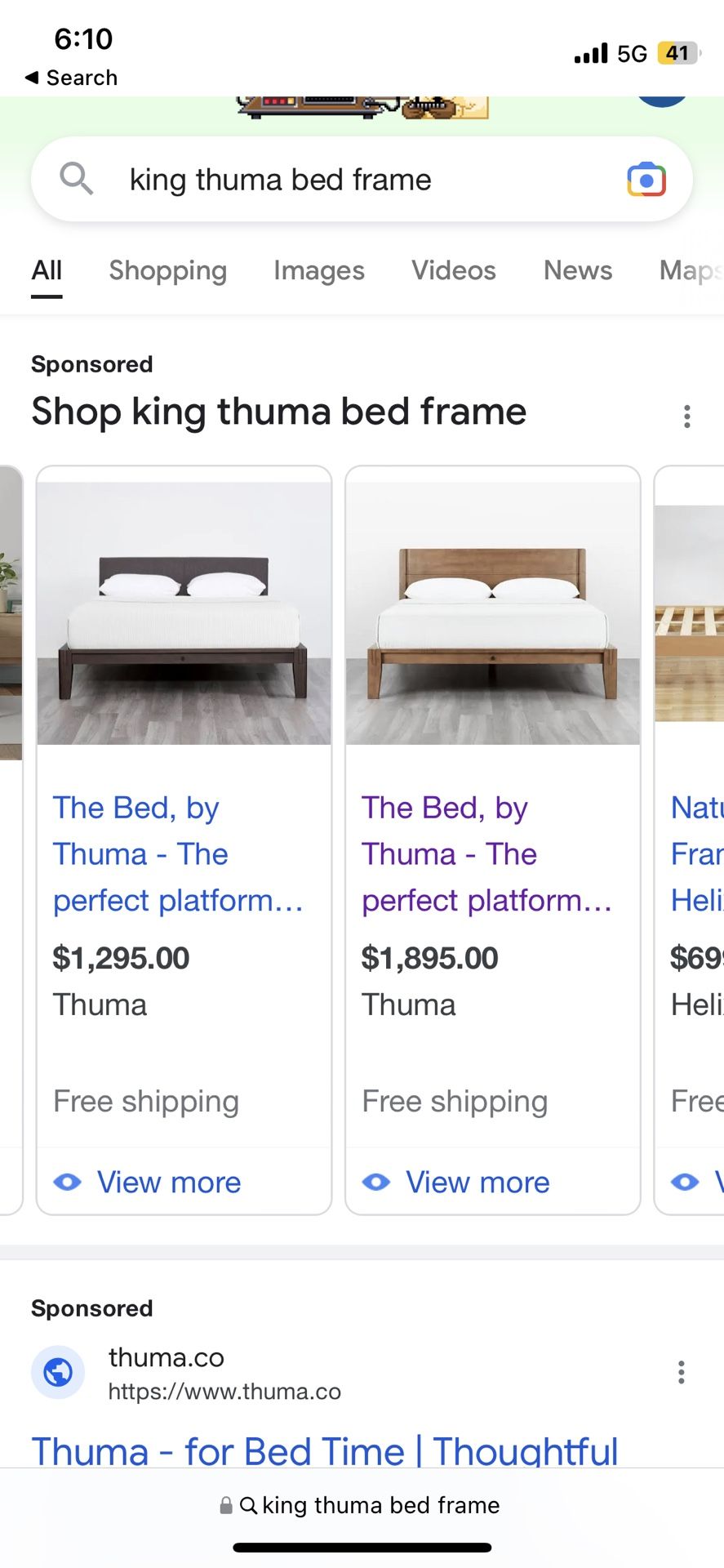Switch to the Shopping tab
The image size is (724, 1568).
tap(168, 270)
